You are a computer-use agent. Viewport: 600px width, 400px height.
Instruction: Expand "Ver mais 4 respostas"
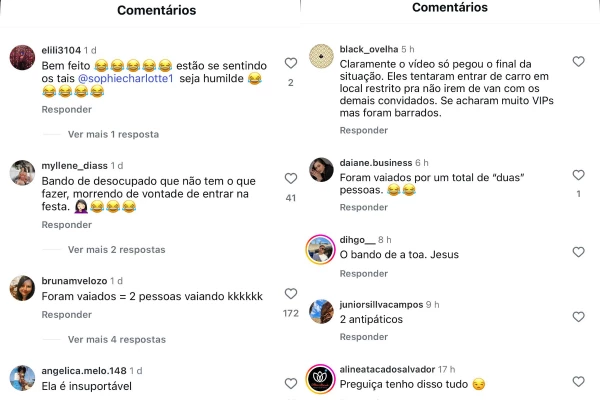pos(117,340)
